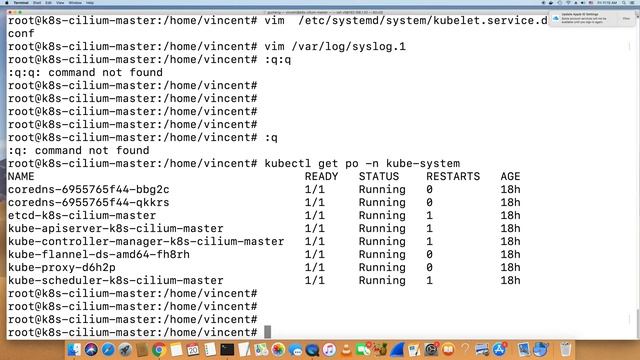640x360 pixels.
Task: Open Messages blue bubble icon
Action: (296, 349)
